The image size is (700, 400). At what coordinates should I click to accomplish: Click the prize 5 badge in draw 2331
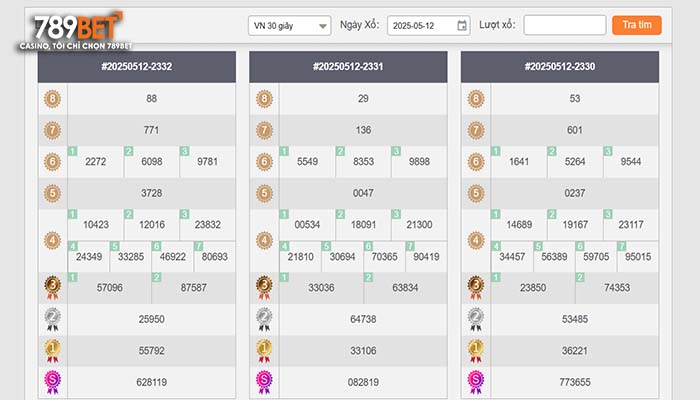click(x=264, y=193)
